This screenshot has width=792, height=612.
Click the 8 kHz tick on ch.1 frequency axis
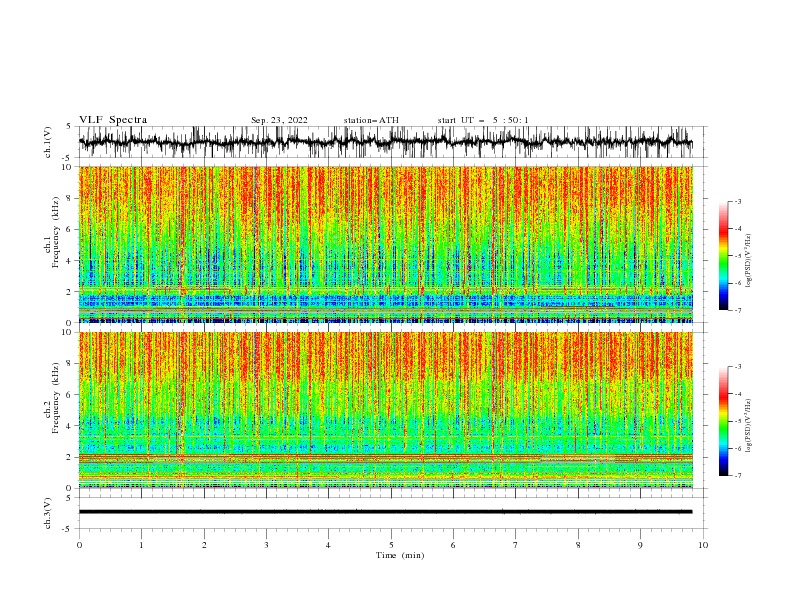tap(70, 198)
